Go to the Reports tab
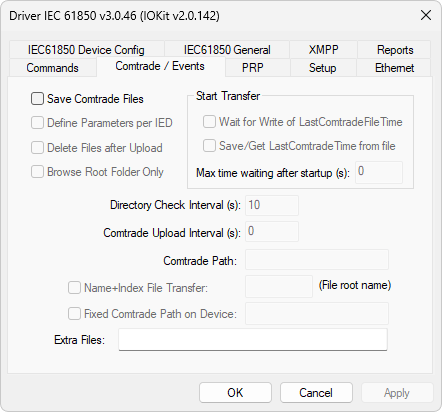 tap(395, 50)
